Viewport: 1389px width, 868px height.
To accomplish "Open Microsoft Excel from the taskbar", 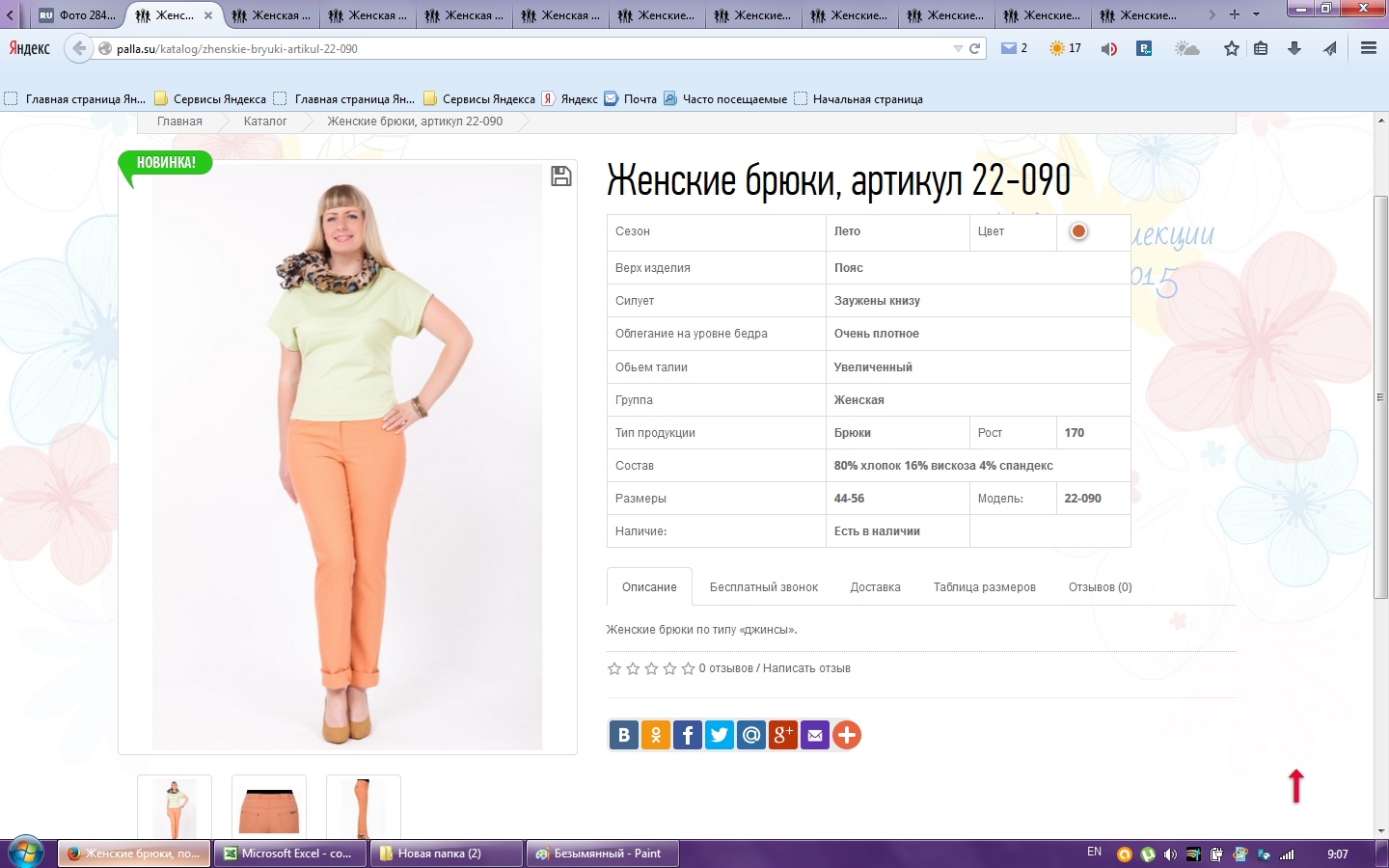I will [x=289, y=854].
